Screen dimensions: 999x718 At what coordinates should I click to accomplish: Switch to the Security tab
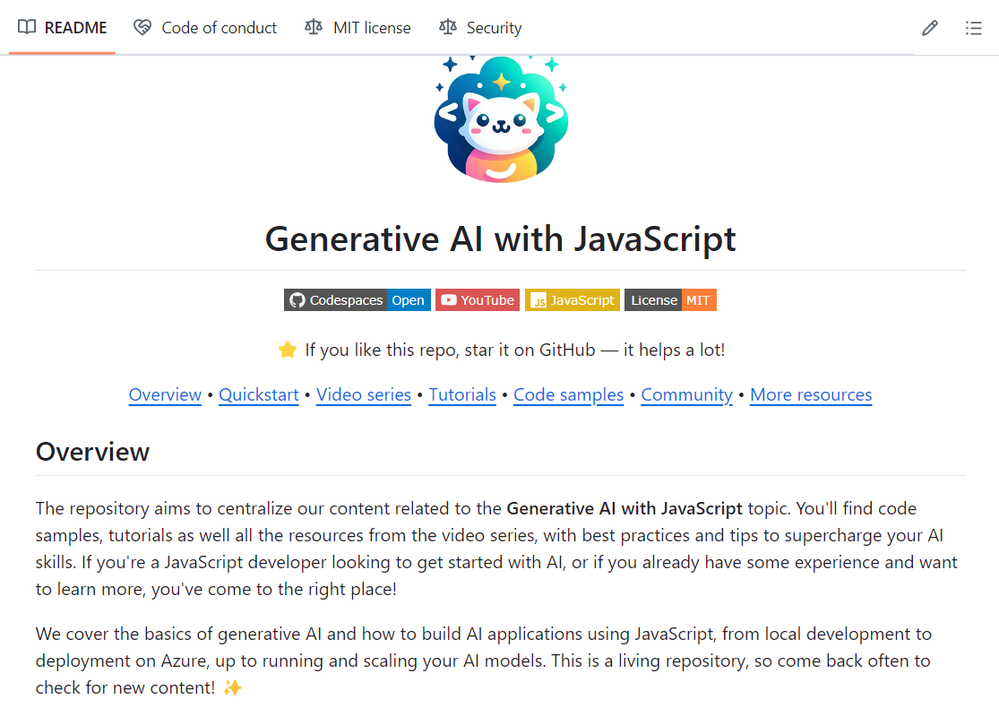tap(480, 28)
